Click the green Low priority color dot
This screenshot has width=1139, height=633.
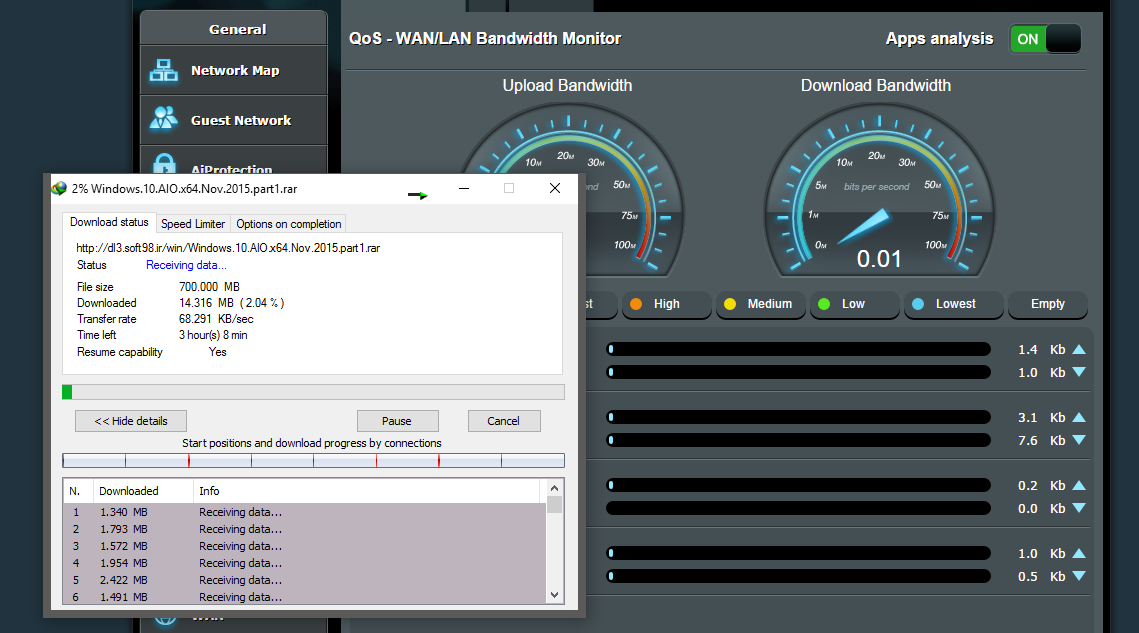pos(824,304)
